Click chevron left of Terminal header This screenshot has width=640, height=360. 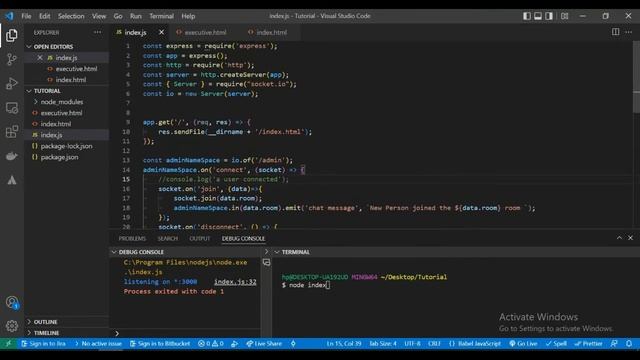[x=267, y=252]
